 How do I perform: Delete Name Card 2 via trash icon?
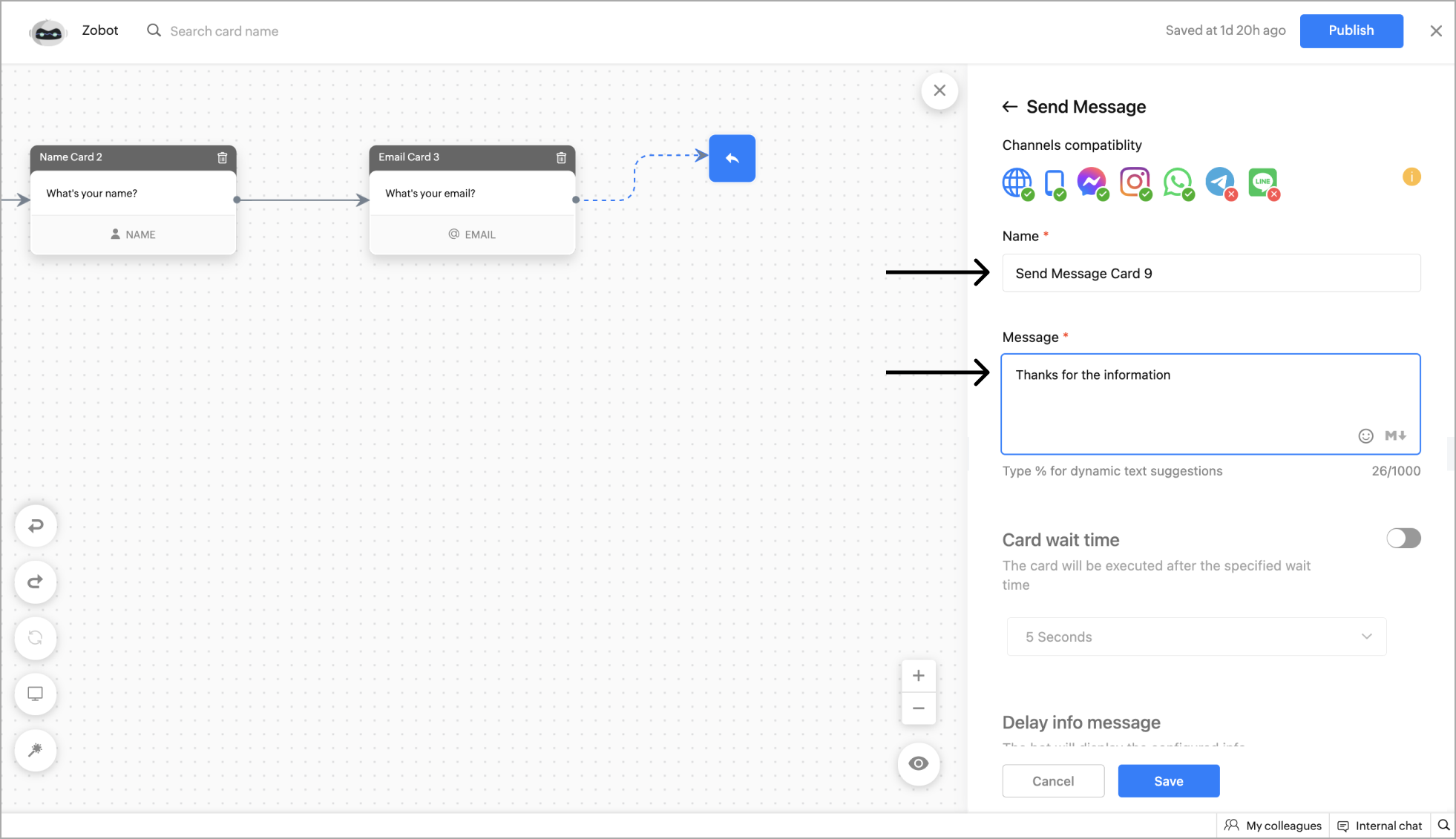(x=222, y=157)
